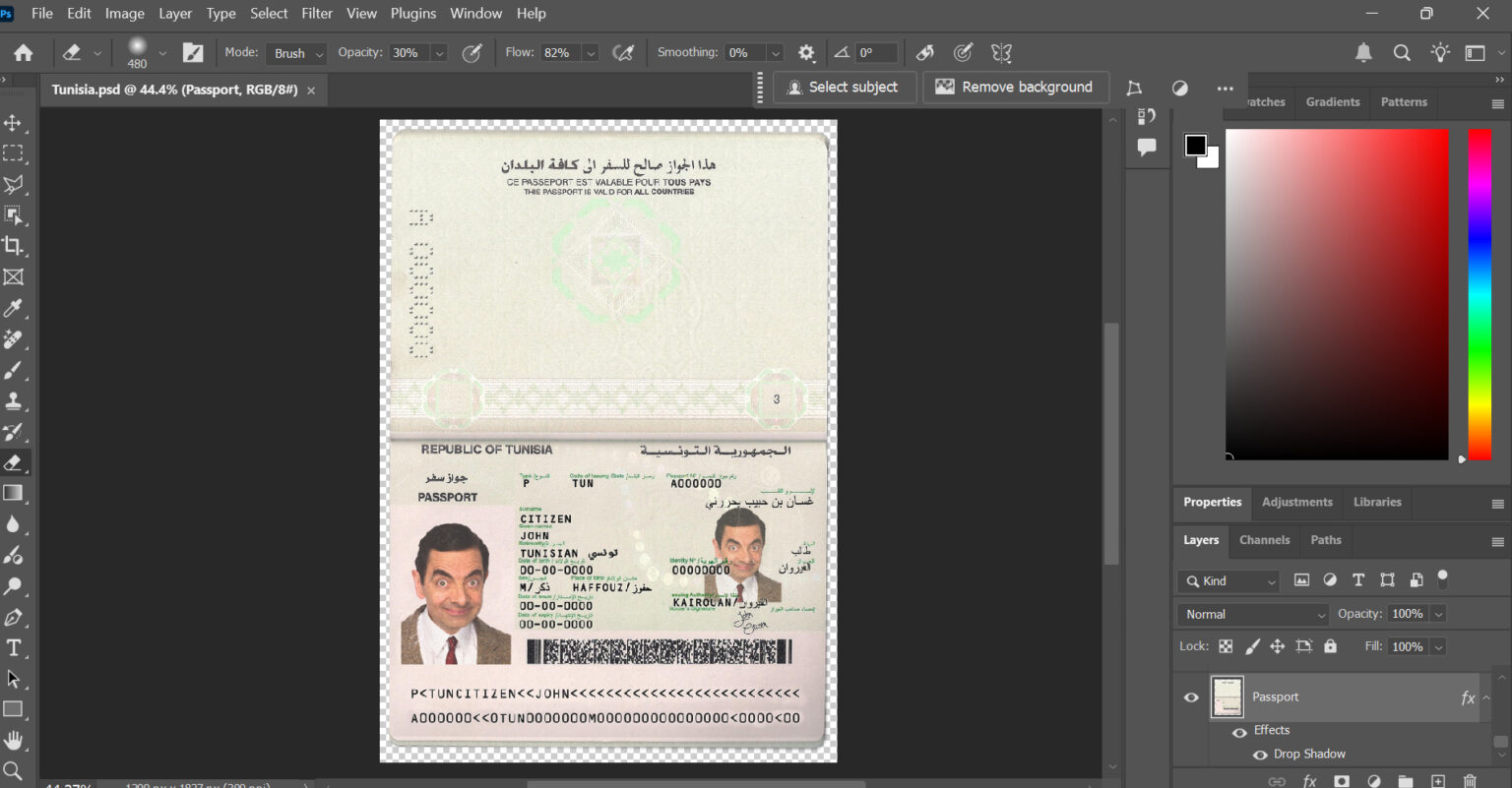Select the Pen tool
The image size is (1512, 788).
coord(13,617)
